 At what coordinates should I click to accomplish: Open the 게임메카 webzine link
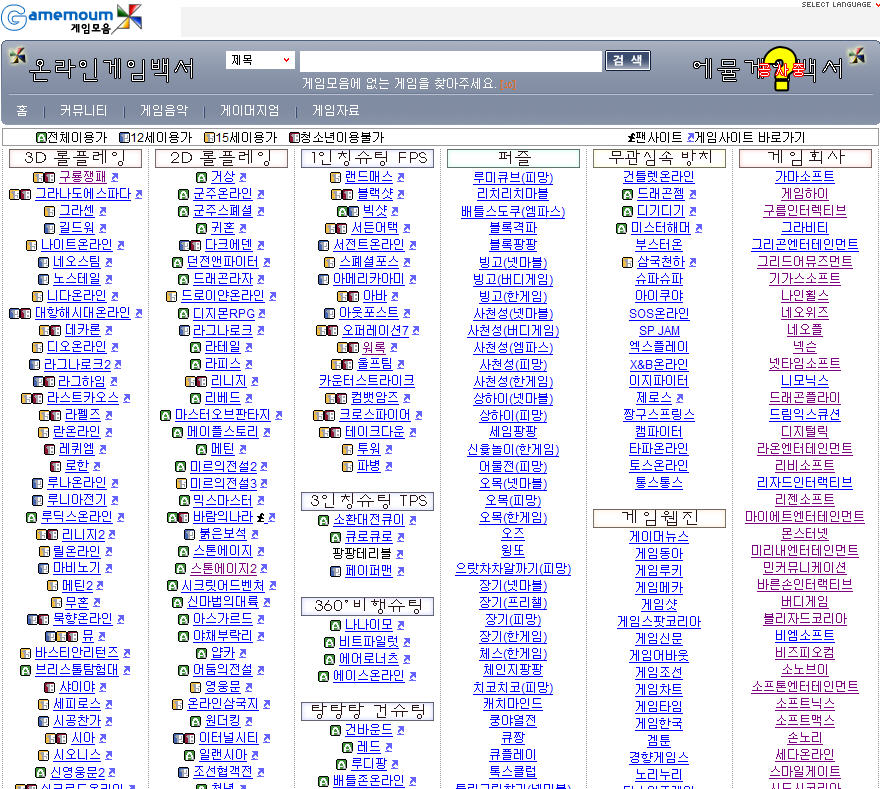[659, 588]
